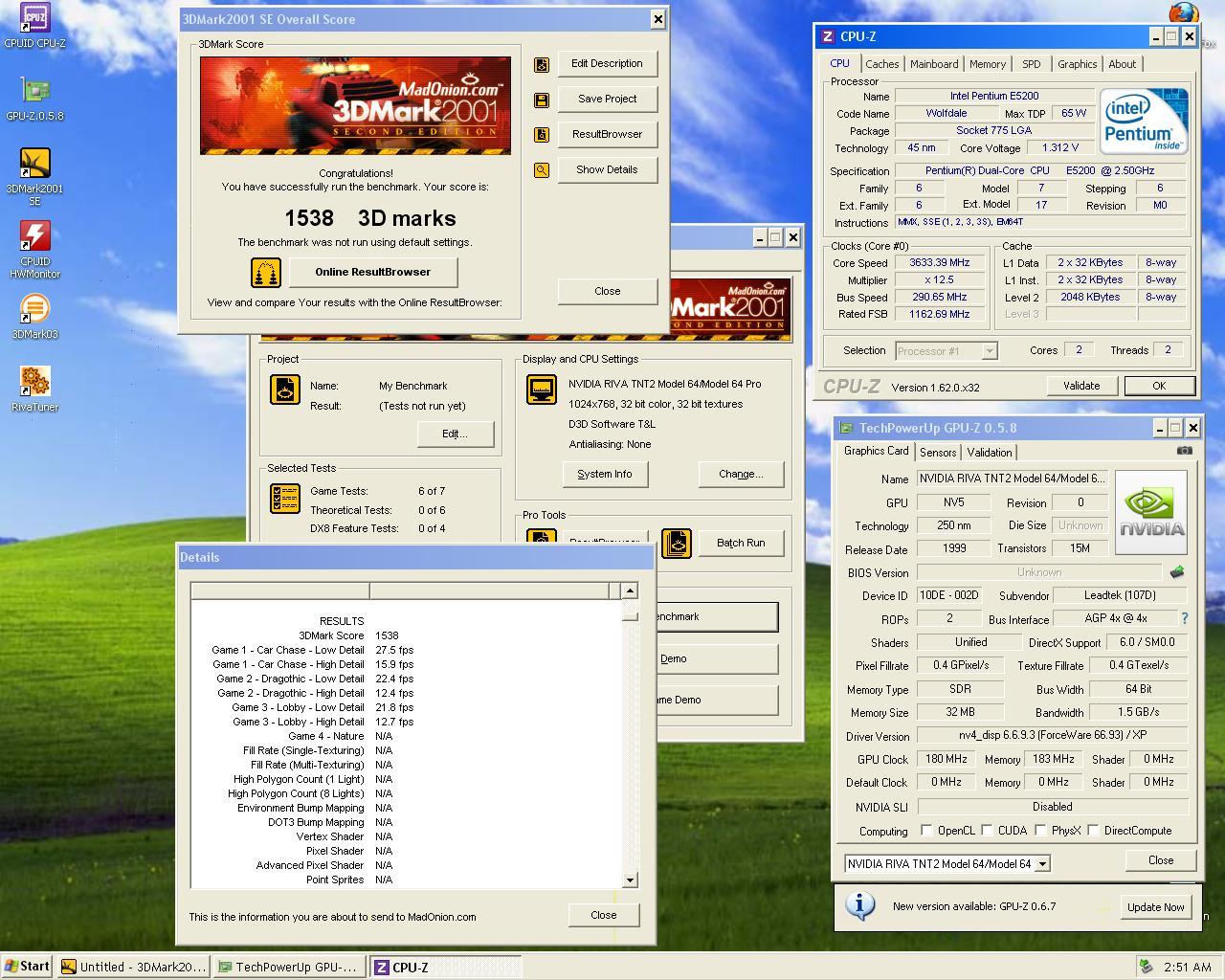Click the System Info button

click(605, 475)
